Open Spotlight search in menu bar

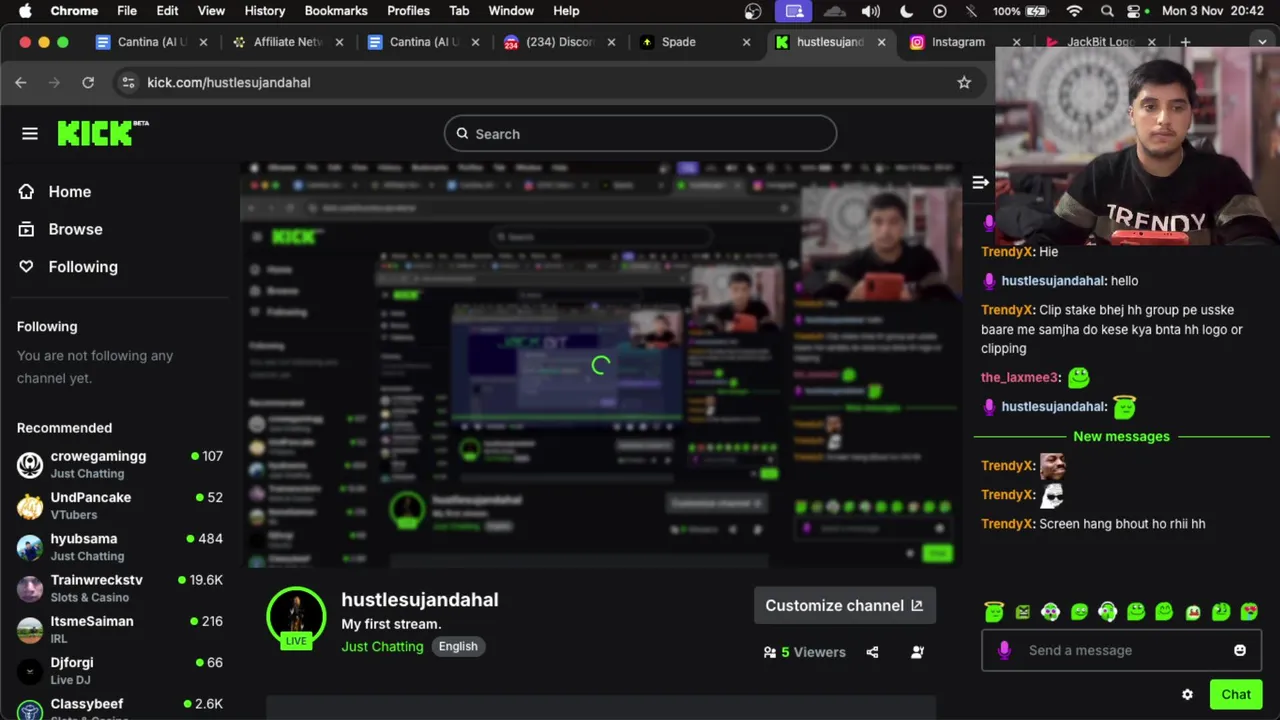1107,11
